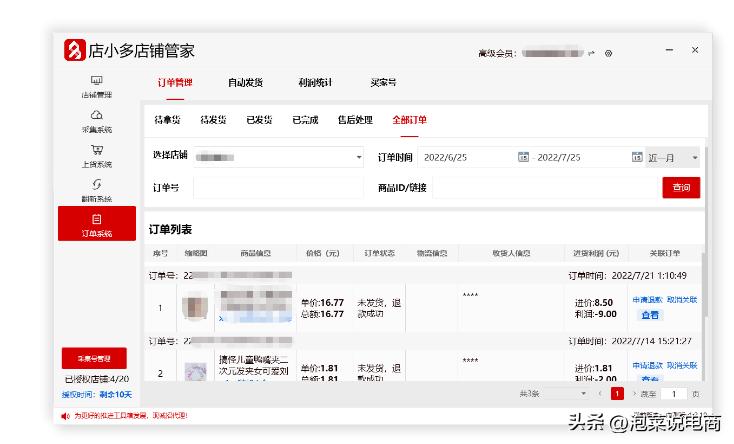This screenshot has height=444, width=734.
Task: Open the 待拿货 order tab
Action: (167, 120)
